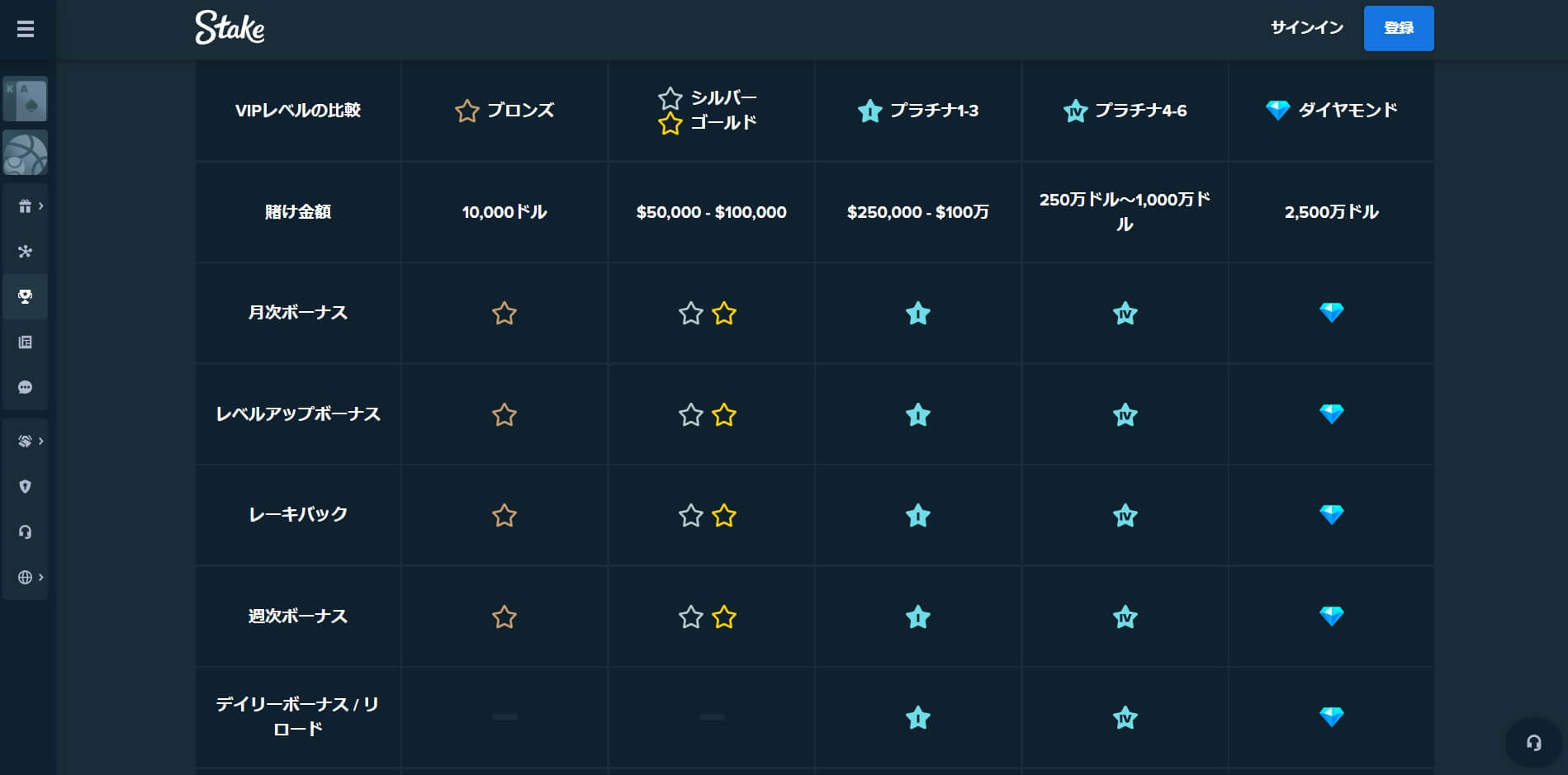1568x775 pixels.
Task: Open the live support headset in sidebar
Action: [x=26, y=532]
